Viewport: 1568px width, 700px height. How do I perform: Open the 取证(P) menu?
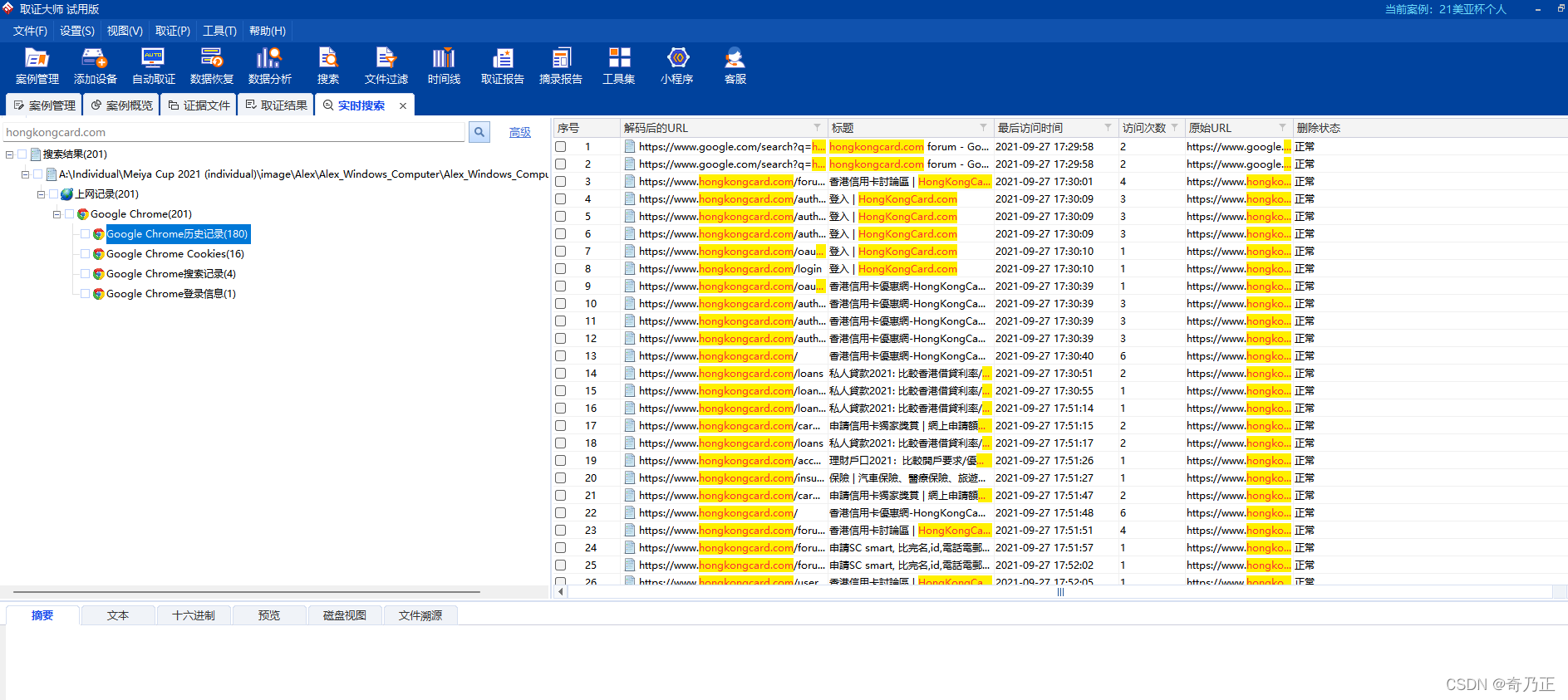tap(173, 31)
